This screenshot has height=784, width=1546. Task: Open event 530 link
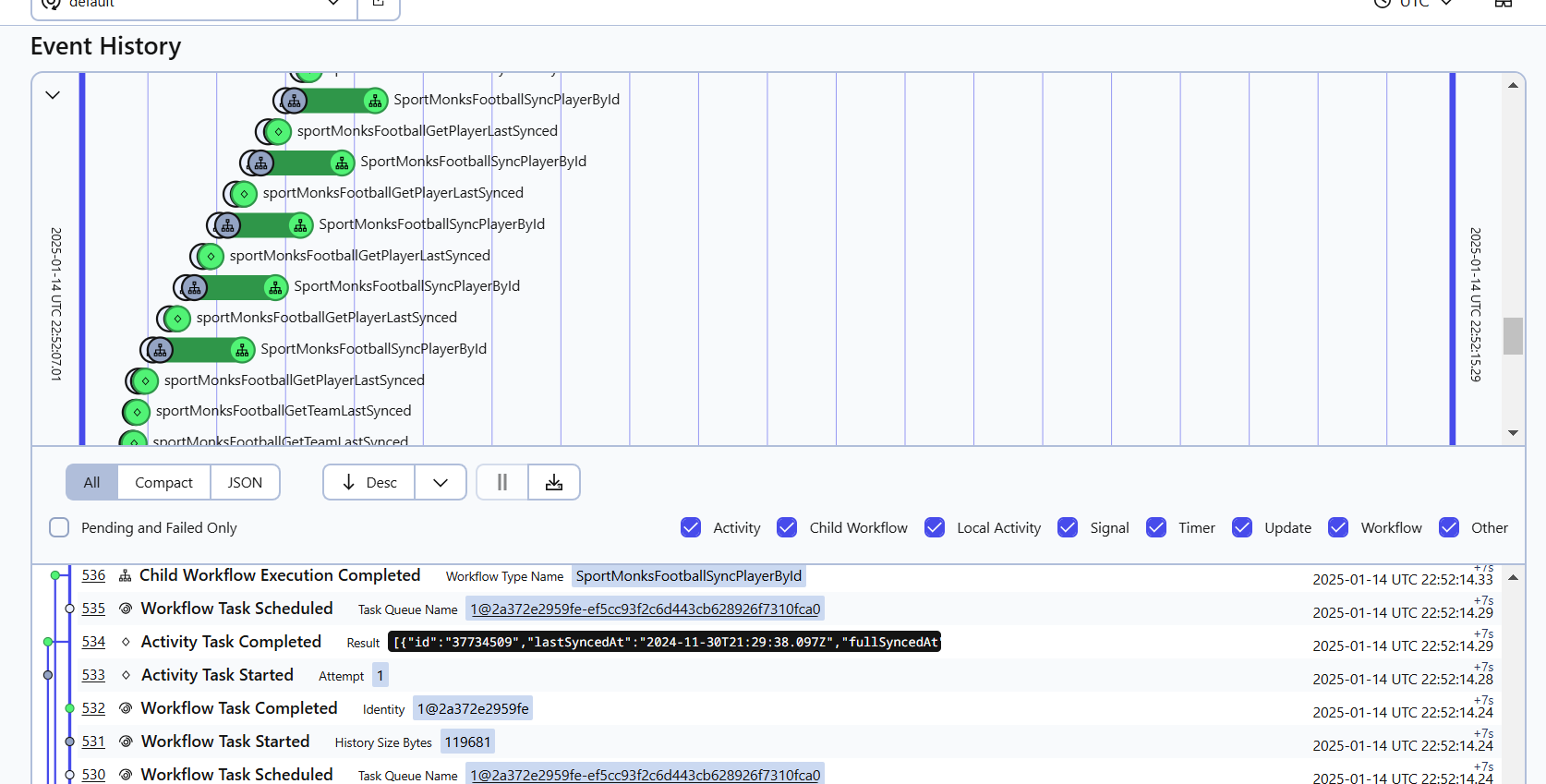pos(93,774)
